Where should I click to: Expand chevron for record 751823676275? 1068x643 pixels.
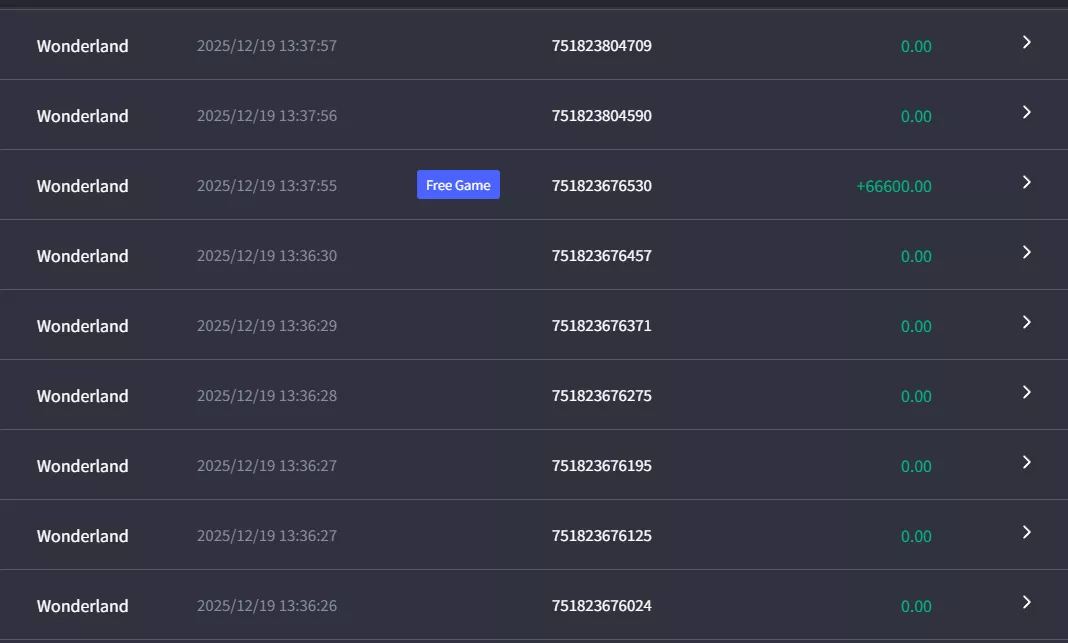[x=1026, y=392]
